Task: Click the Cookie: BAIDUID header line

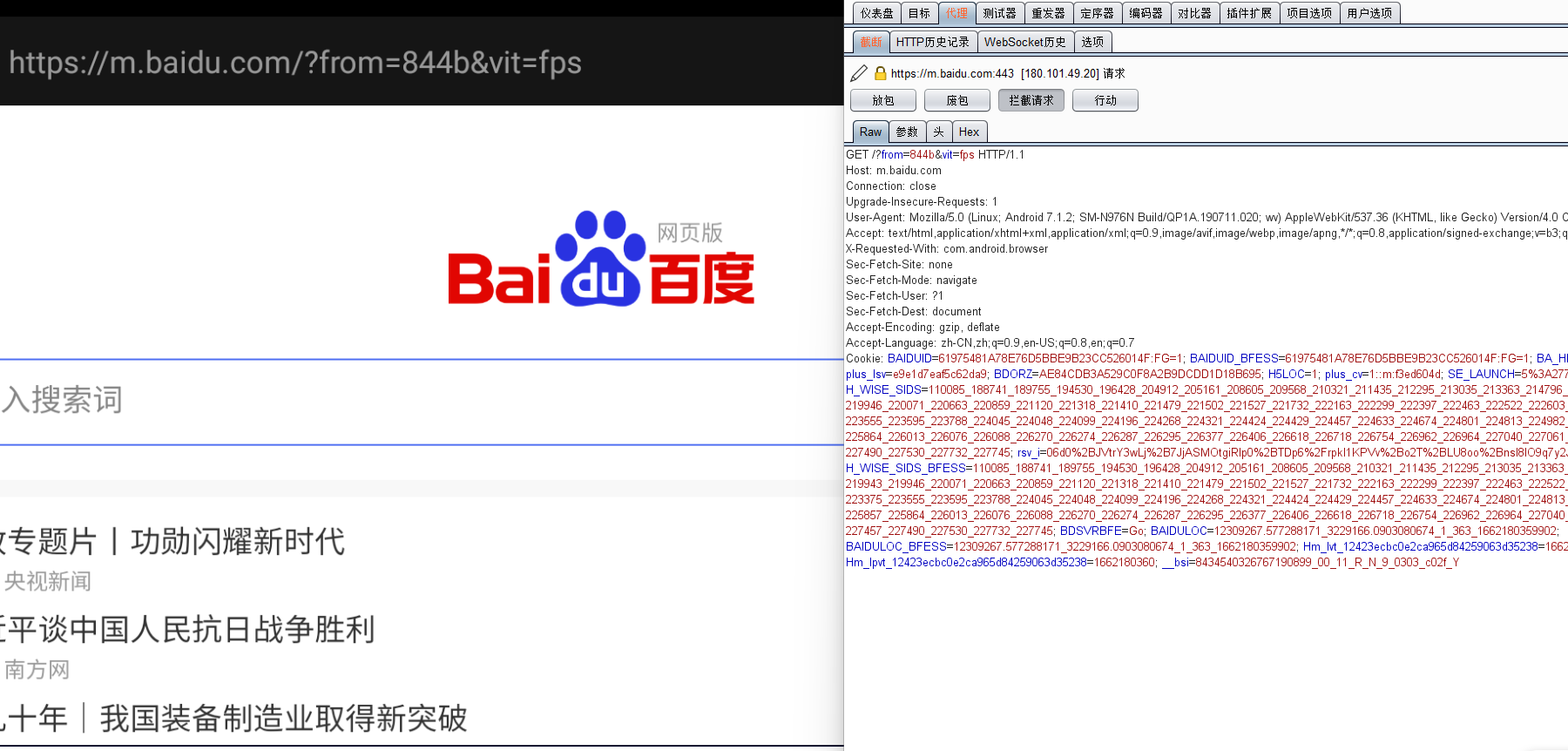Action: pos(1206,358)
